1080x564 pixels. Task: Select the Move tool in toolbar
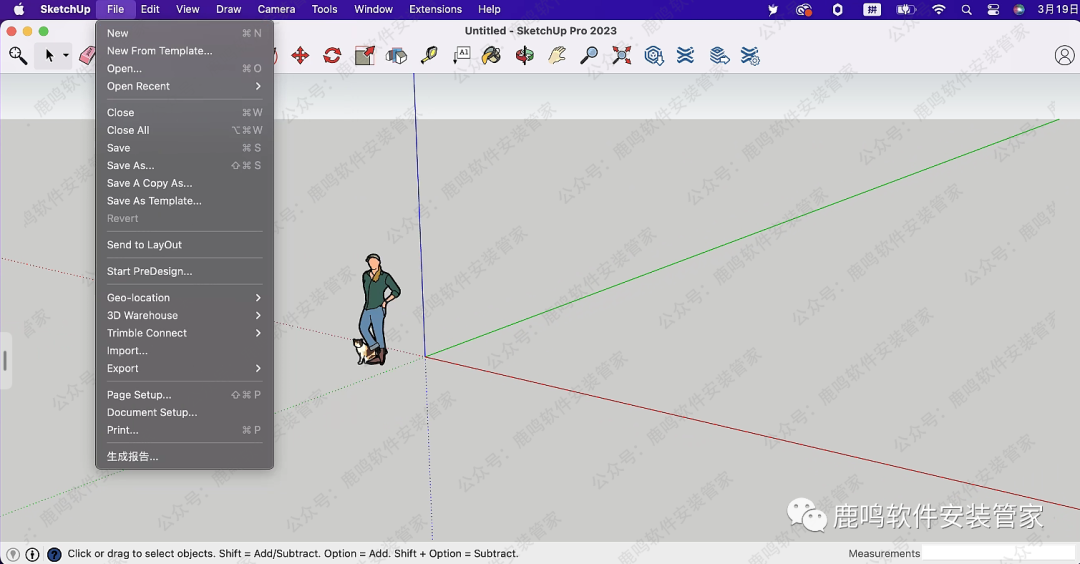coord(300,56)
